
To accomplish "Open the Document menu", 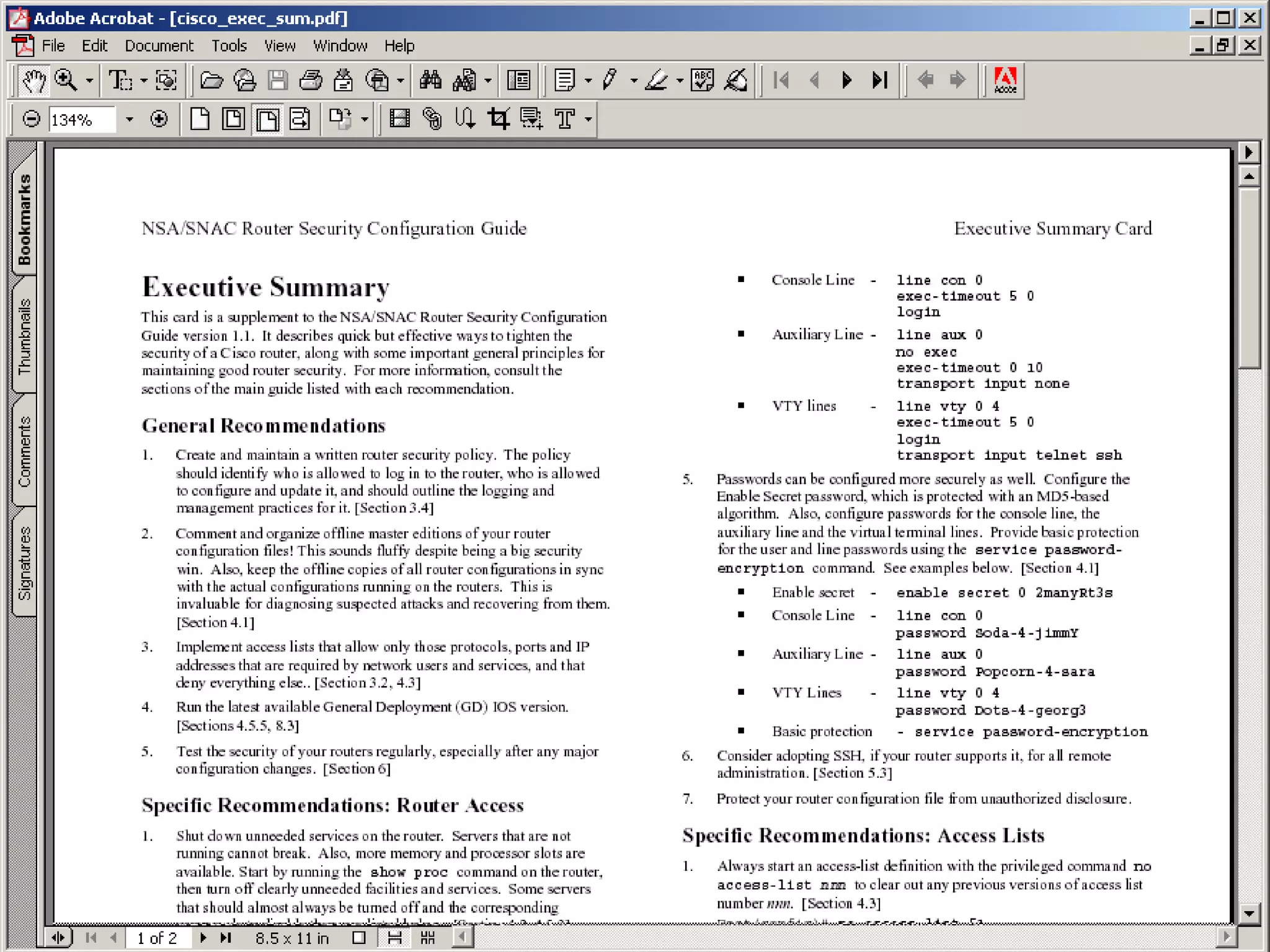I will pos(159,46).
